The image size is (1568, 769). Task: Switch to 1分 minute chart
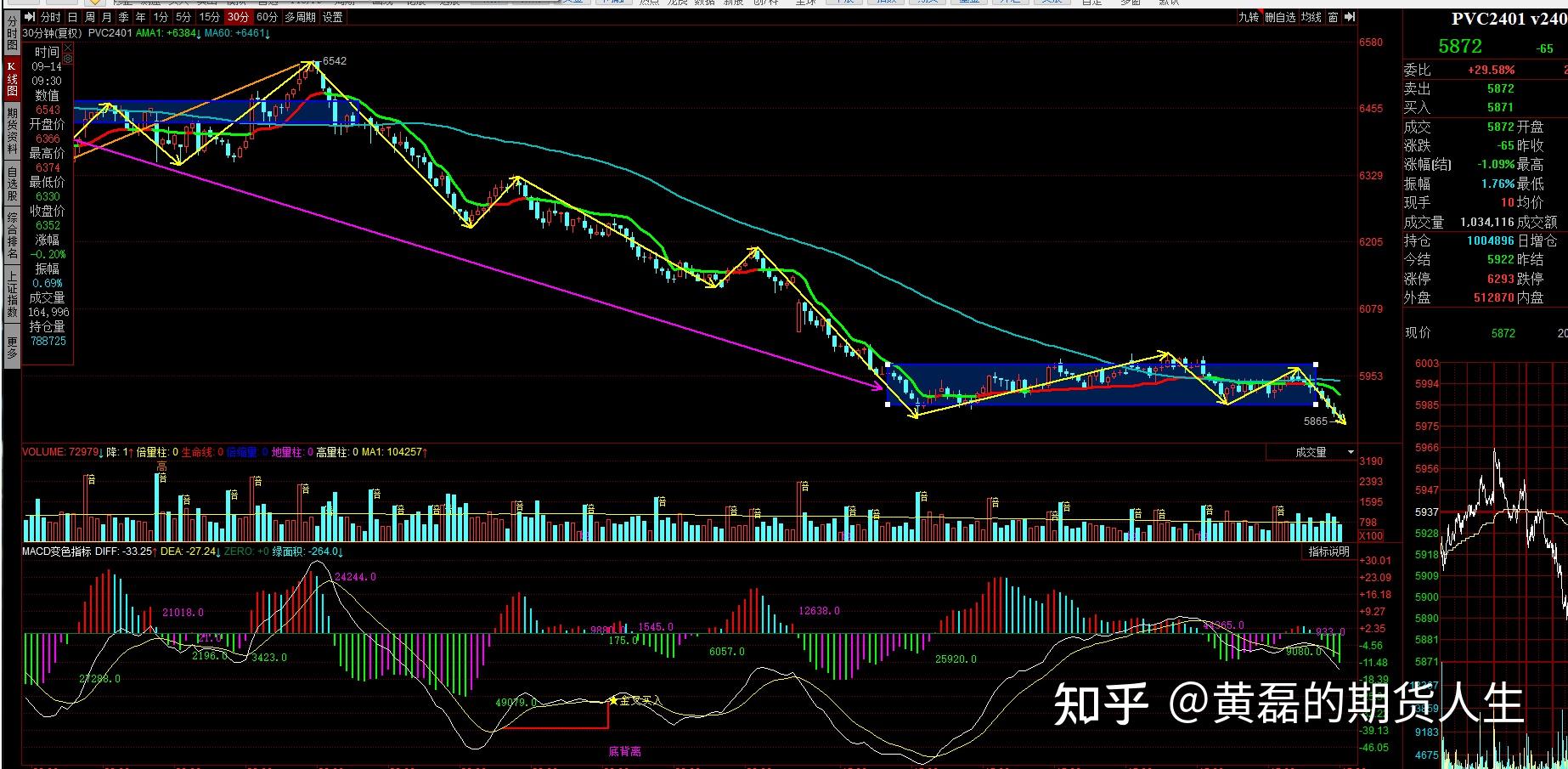pos(161,17)
